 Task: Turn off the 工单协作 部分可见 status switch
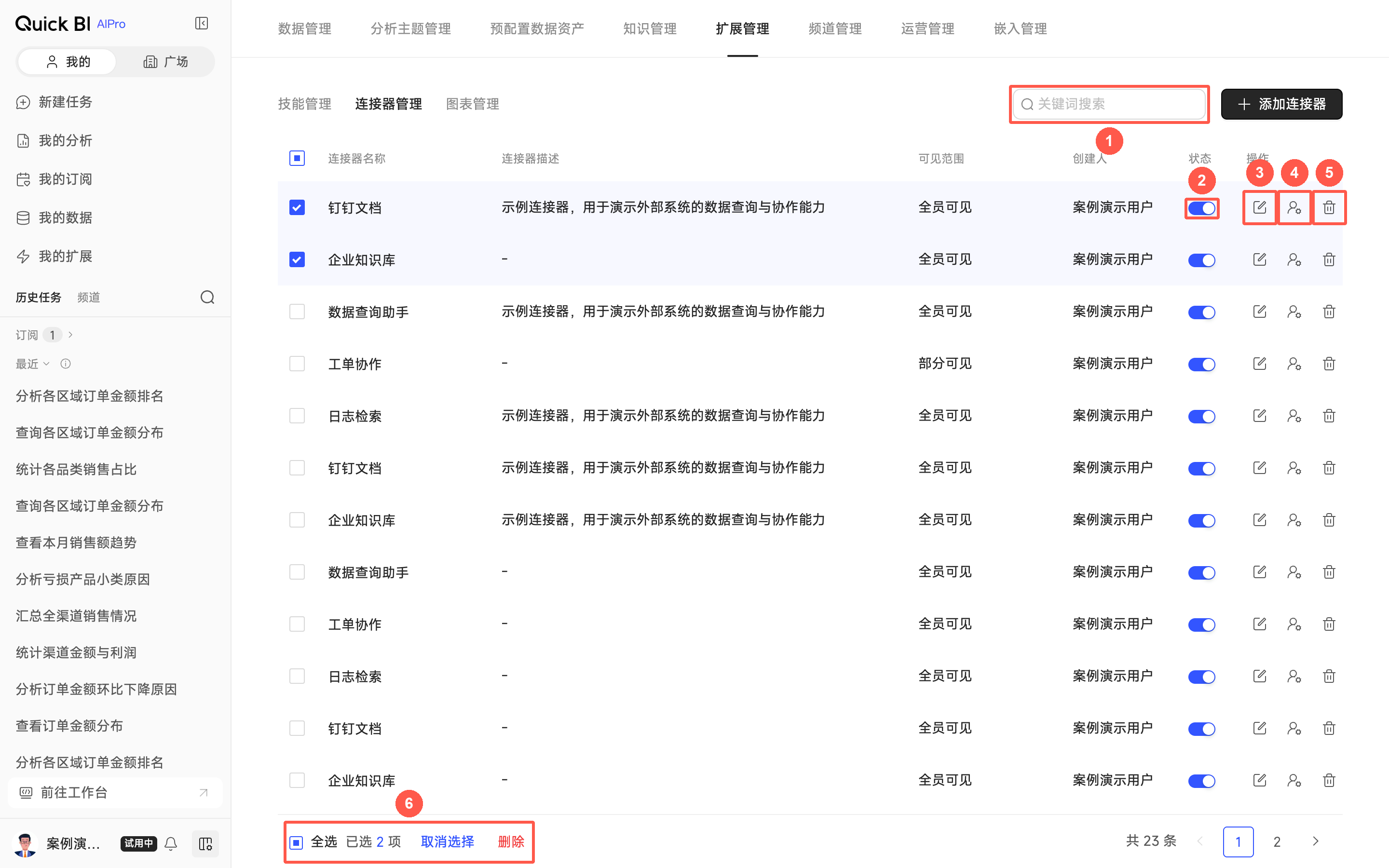1201,365
